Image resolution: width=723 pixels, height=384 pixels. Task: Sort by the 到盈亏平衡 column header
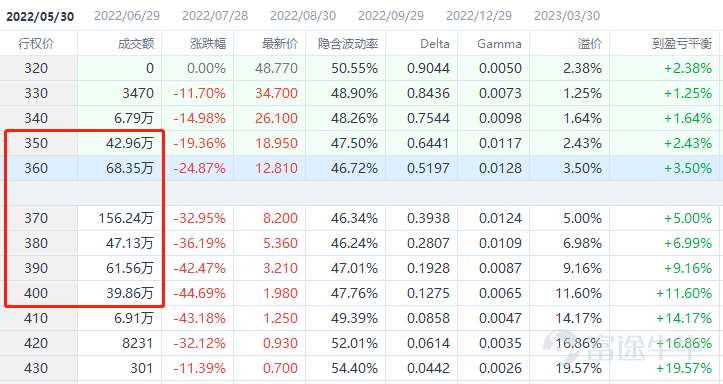682,44
